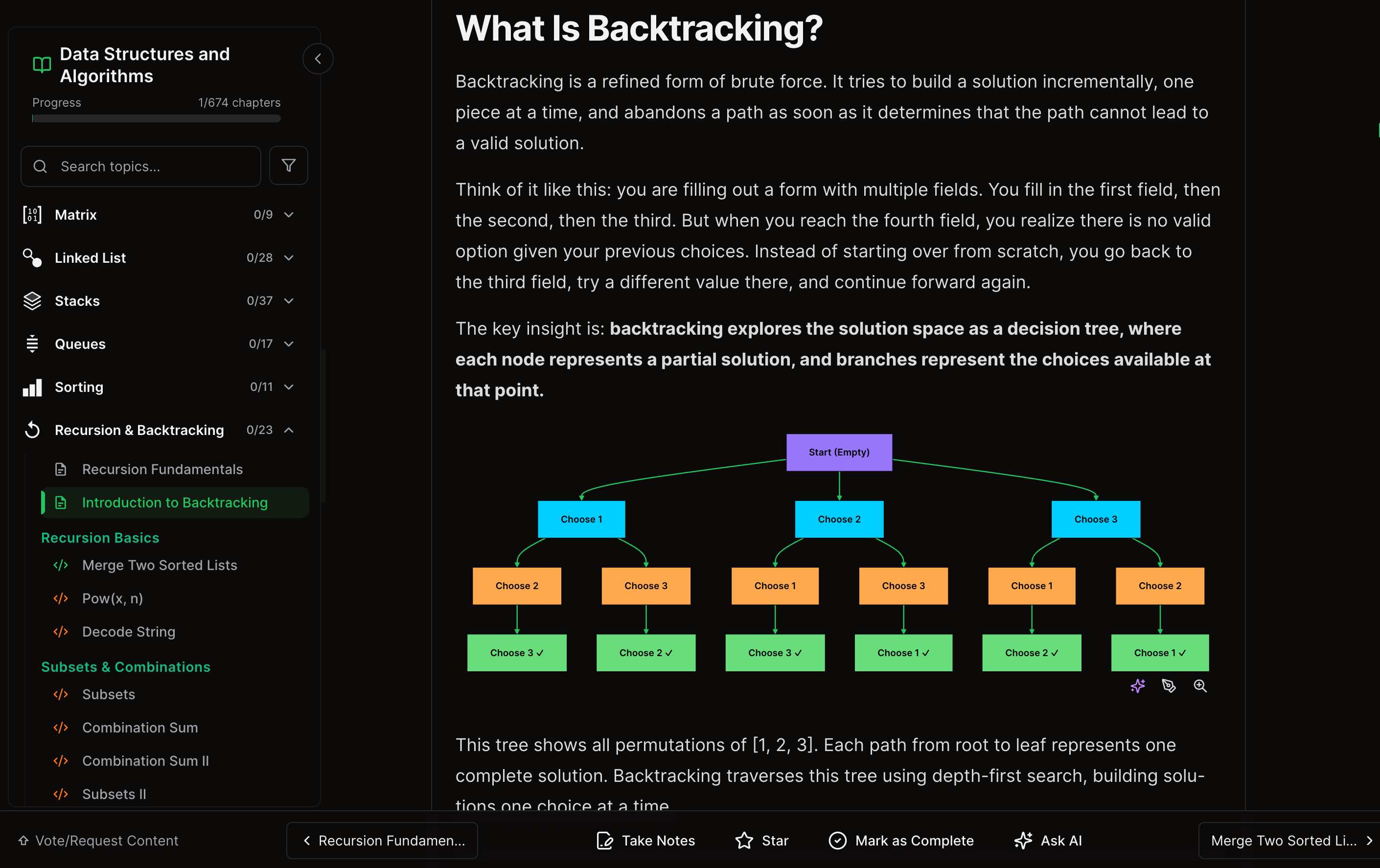Expand the Linked List section chevron
Image resolution: width=1380 pixels, height=868 pixels.
(x=289, y=258)
